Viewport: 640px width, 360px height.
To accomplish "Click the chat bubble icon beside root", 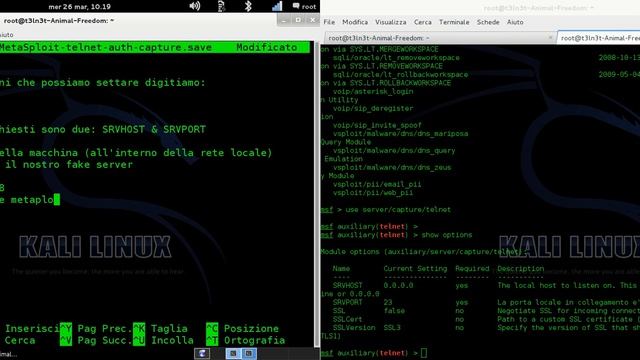I will (x=296, y=6).
